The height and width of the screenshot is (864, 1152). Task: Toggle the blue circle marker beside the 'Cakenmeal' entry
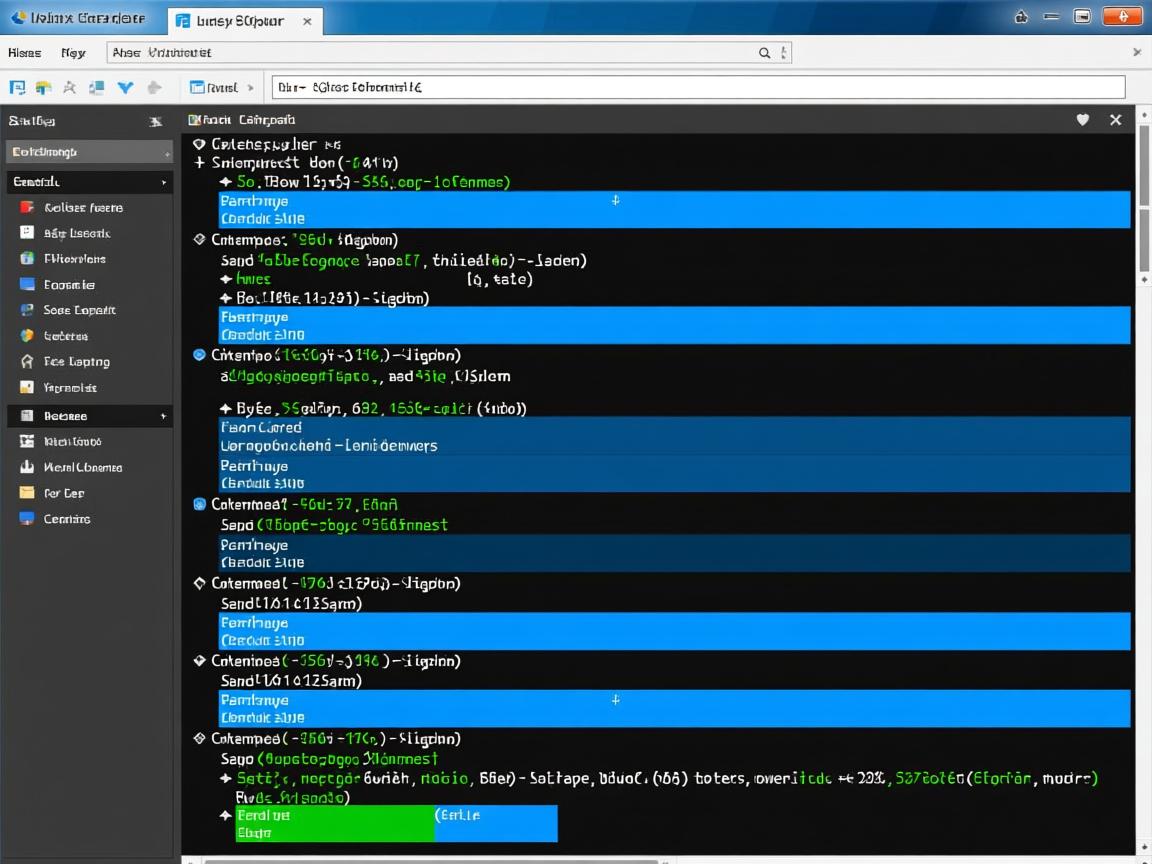click(198, 505)
